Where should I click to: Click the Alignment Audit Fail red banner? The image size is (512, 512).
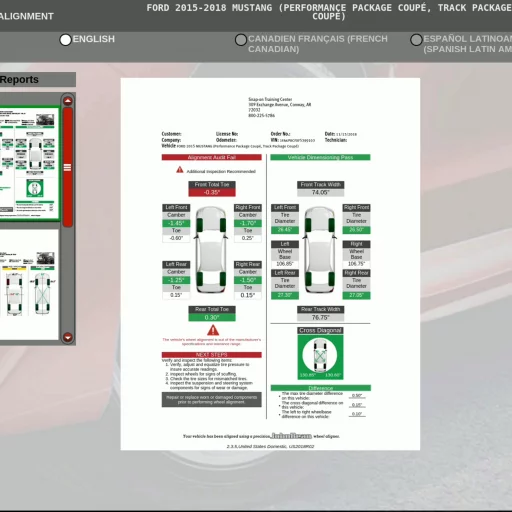click(212, 157)
